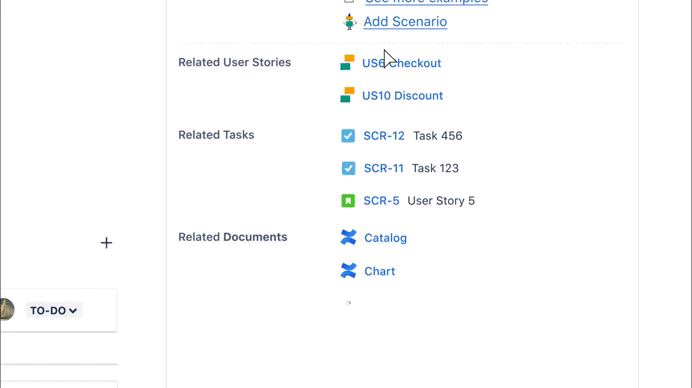Click the story icon next to US6 Checkout
The image size is (692, 388).
[347, 62]
